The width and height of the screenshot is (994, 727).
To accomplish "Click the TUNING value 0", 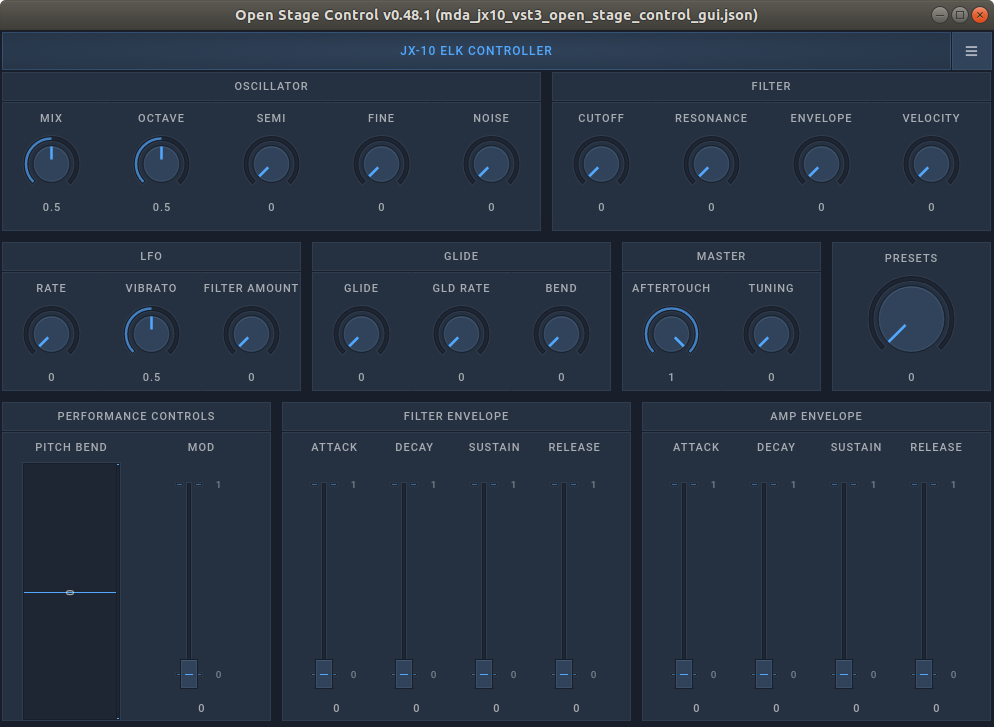I will [771, 377].
